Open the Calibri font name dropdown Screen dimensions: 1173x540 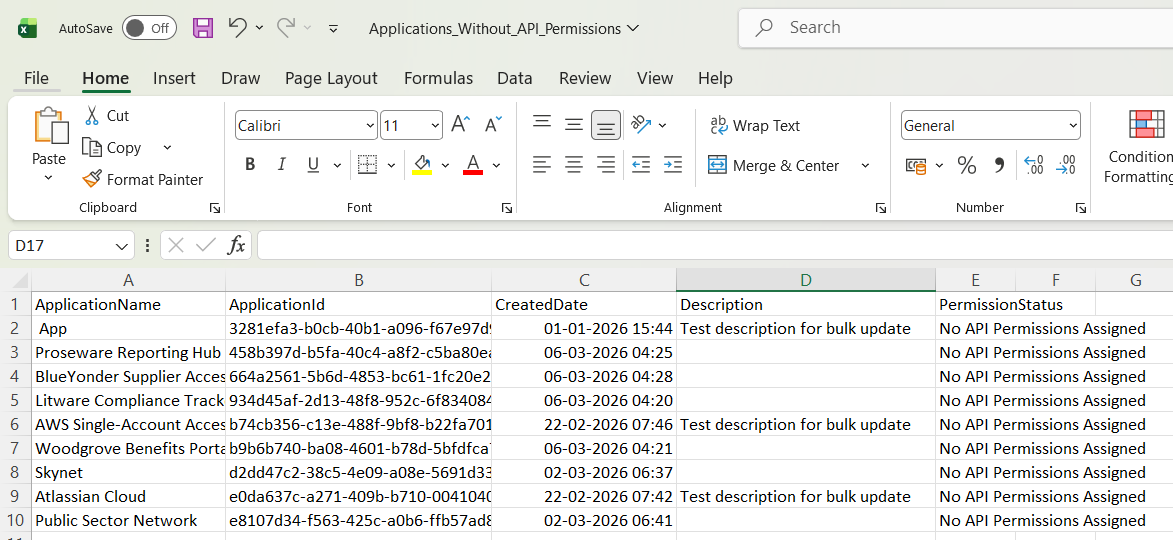[x=369, y=126]
